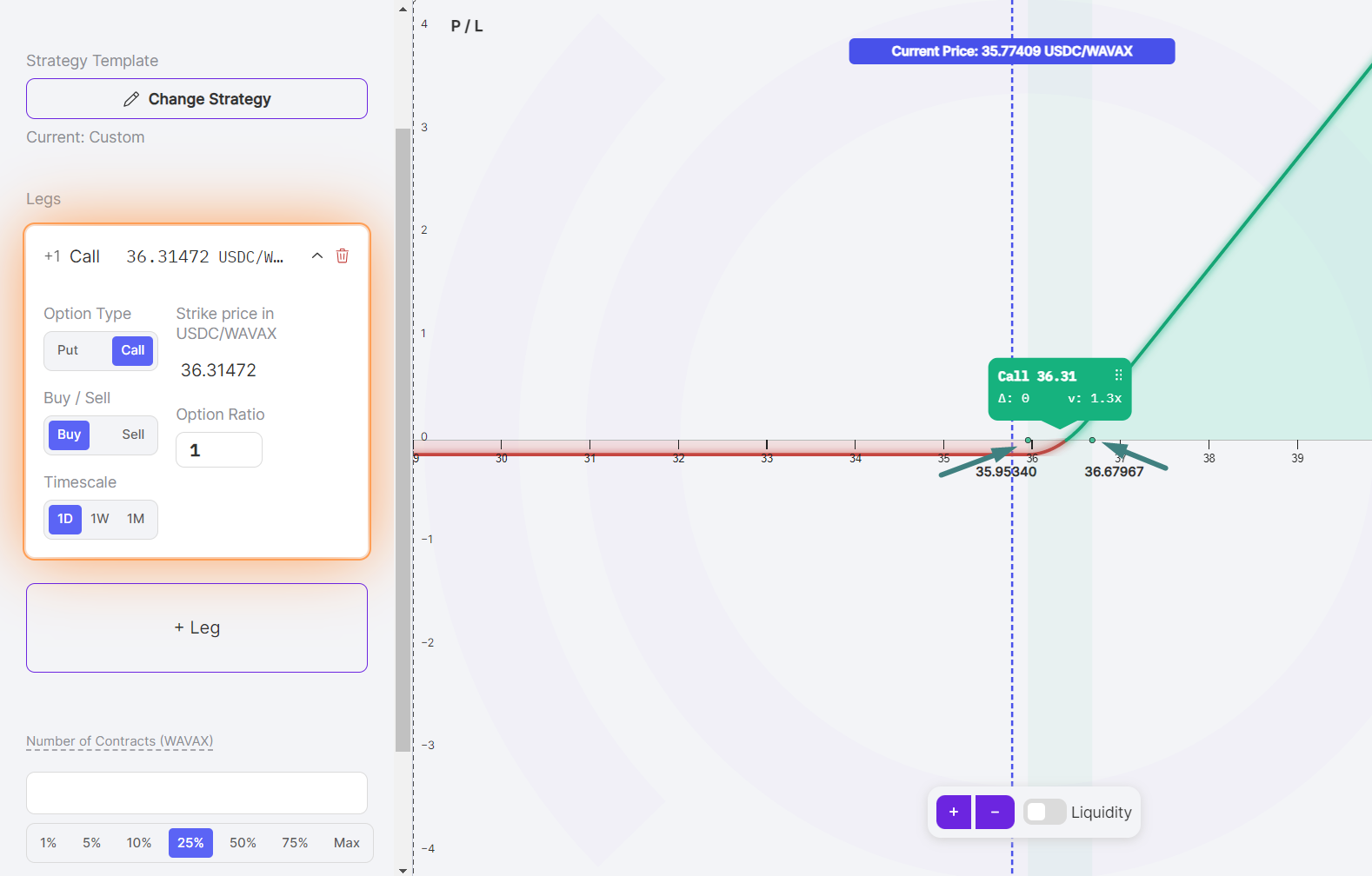Click the strike price value 36.31472
The height and width of the screenshot is (876, 1372).
[219, 370]
